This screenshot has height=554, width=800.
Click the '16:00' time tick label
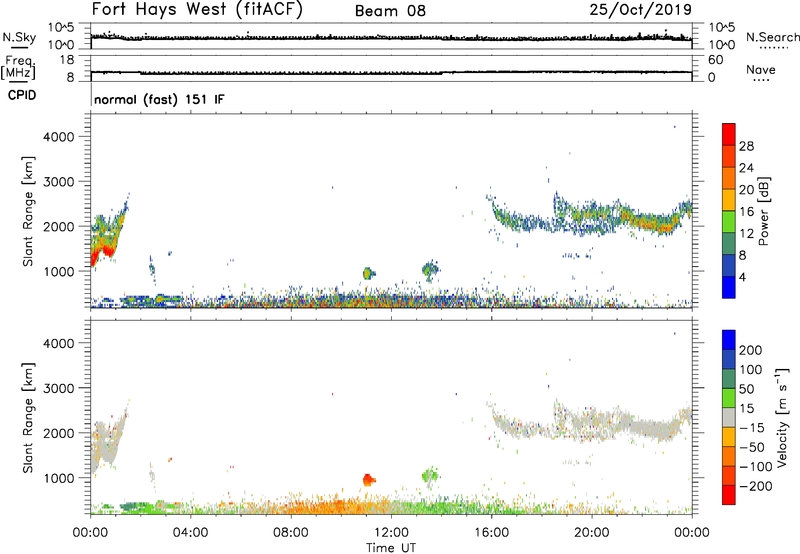(x=491, y=533)
